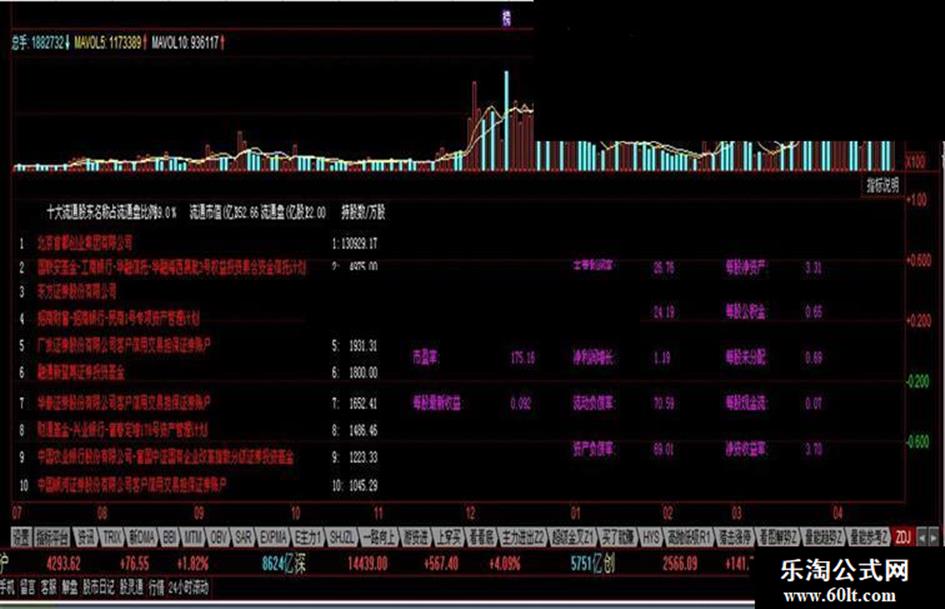The width and height of the screenshot is (945, 609).
Task: Click the eighth shareholder's holding 1486.46
Action: 363,430
